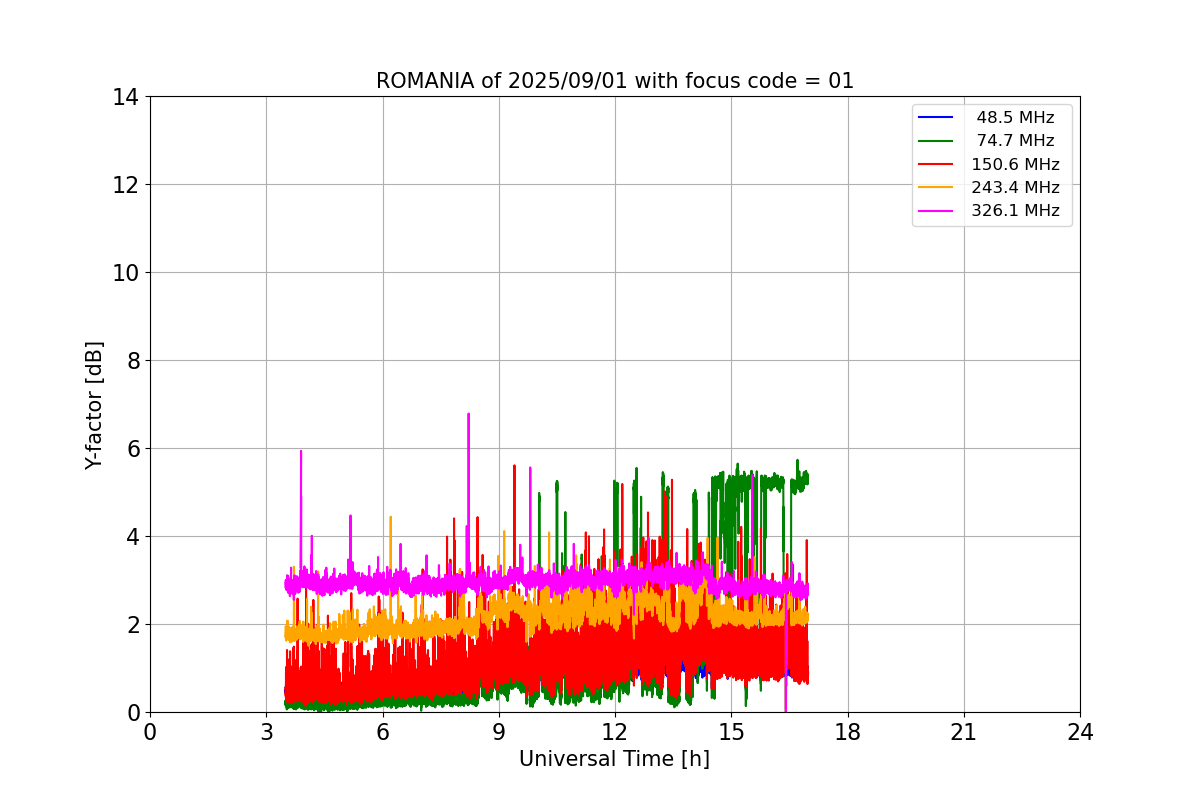Image resolution: width=1200 pixels, height=800 pixels.
Task: Click the Universal Time [h] axis label
Action: (614, 759)
